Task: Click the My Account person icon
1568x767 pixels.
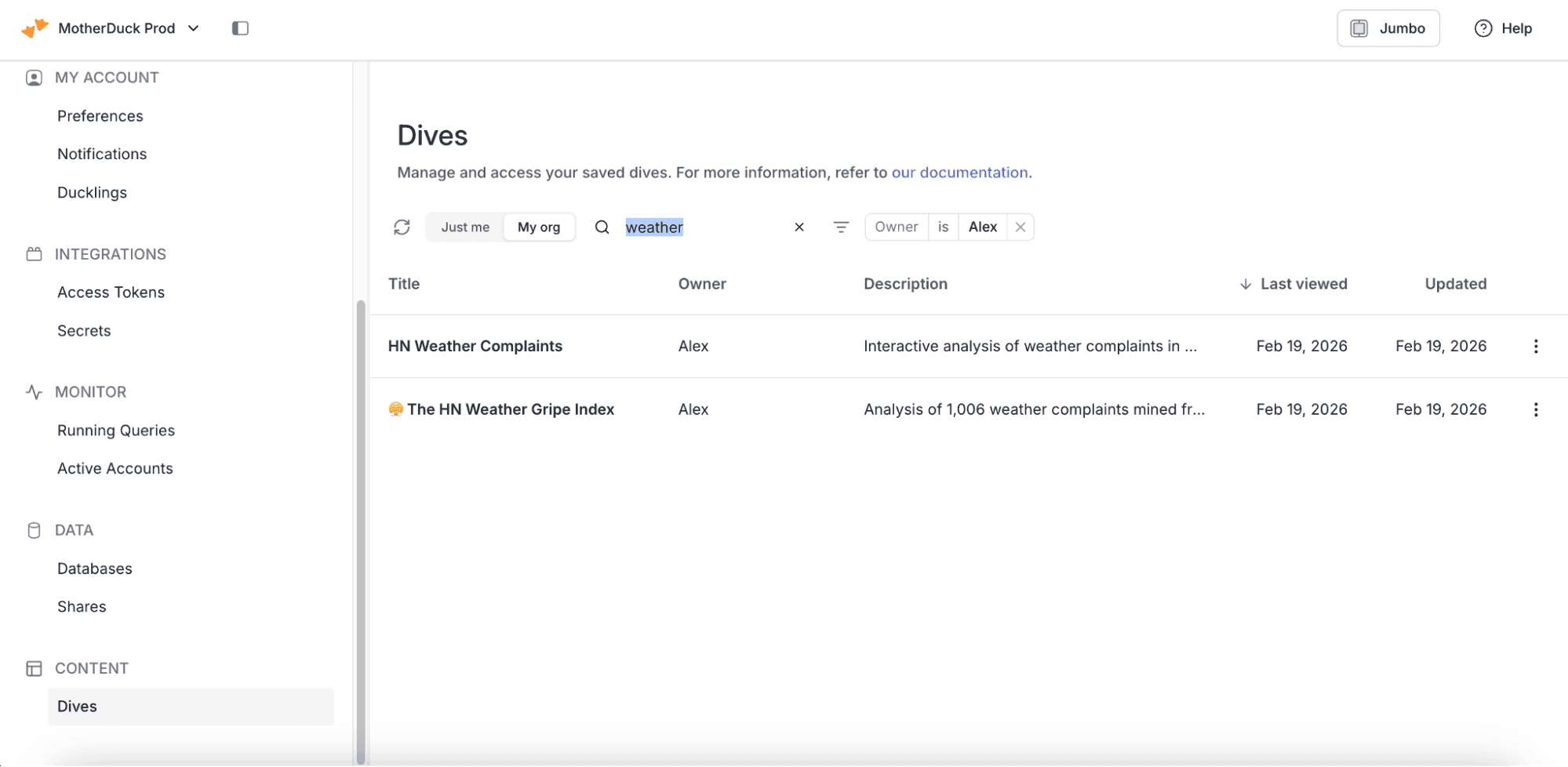Action: 33,77
